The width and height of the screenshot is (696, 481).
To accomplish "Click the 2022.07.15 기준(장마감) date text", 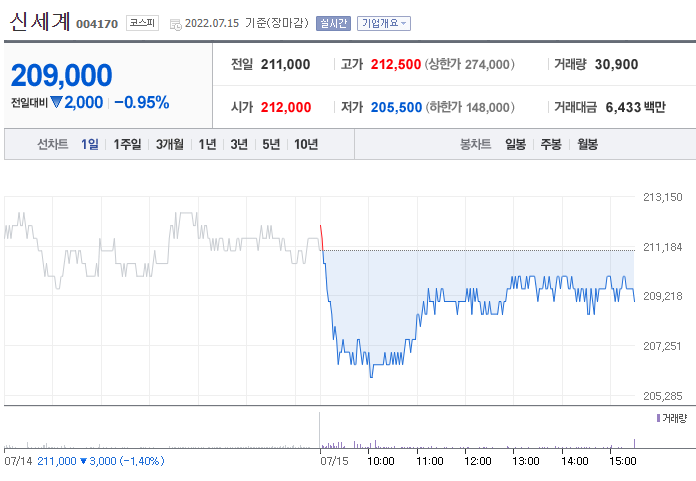I will (246, 23).
